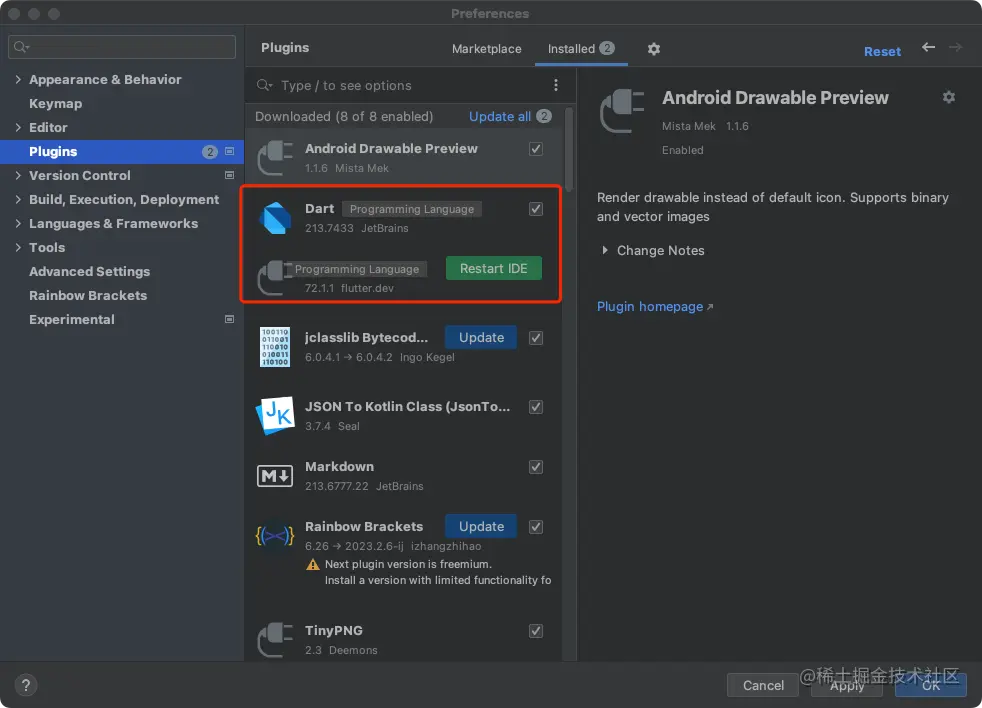Image resolution: width=982 pixels, height=708 pixels.
Task: Click the Android Drawable Preview list plug icon
Action: 275,158
